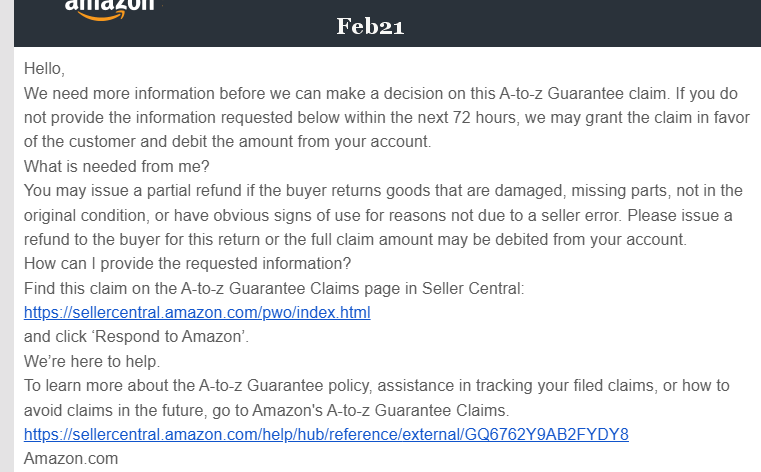Click the '72 hours' text in the first paragraph
This screenshot has height=472, width=761.
pos(484,117)
